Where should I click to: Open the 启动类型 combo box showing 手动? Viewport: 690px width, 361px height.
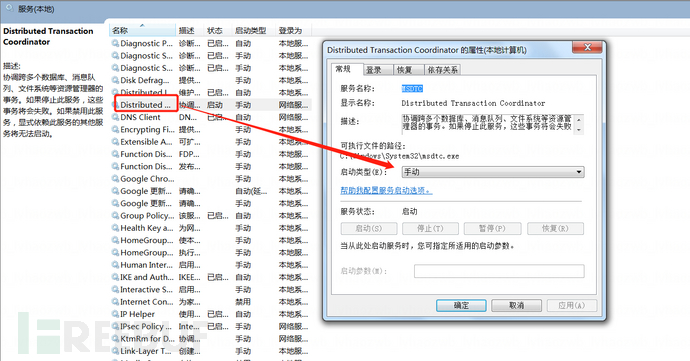[x=493, y=172]
